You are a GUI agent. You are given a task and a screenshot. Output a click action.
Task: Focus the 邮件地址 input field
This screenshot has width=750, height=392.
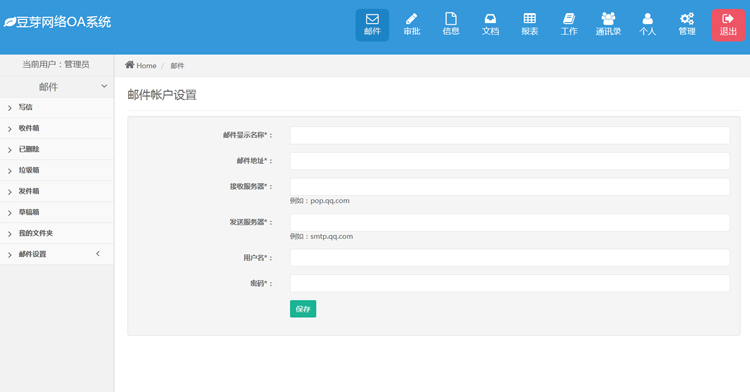(x=509, y=161)
